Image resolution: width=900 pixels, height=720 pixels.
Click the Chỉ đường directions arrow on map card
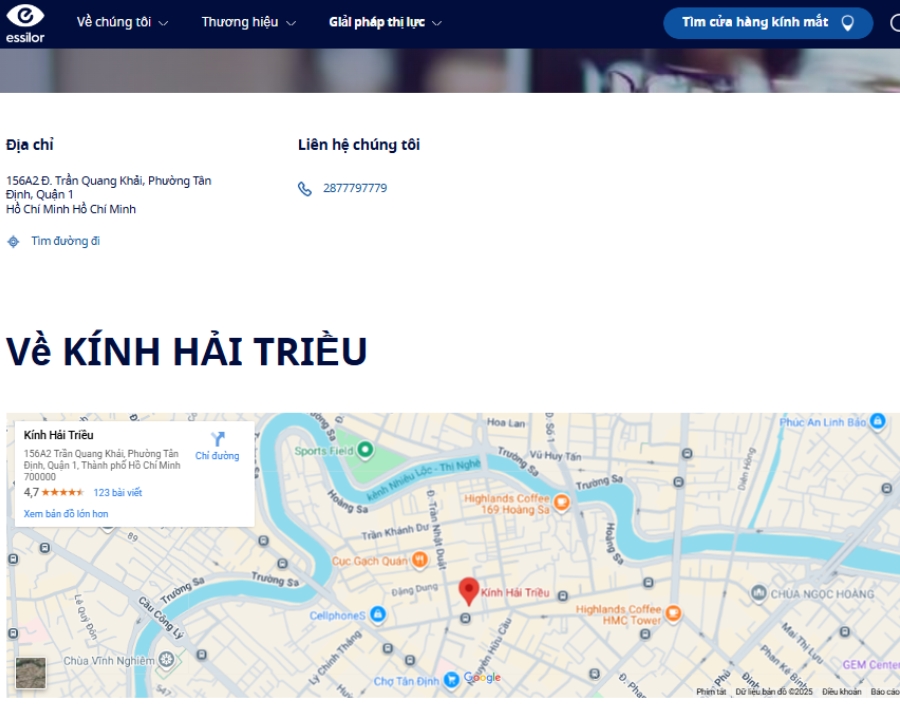tap(216, 439)
